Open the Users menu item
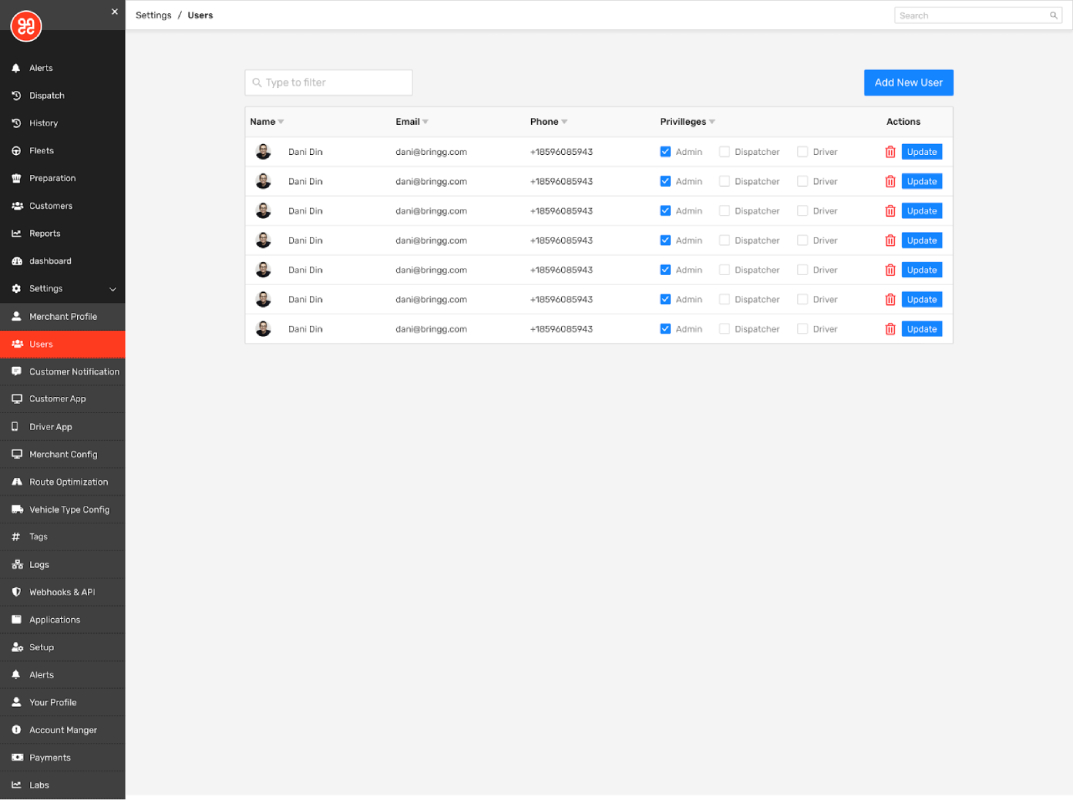This screenshot has height=800, width=1073. 62,344
